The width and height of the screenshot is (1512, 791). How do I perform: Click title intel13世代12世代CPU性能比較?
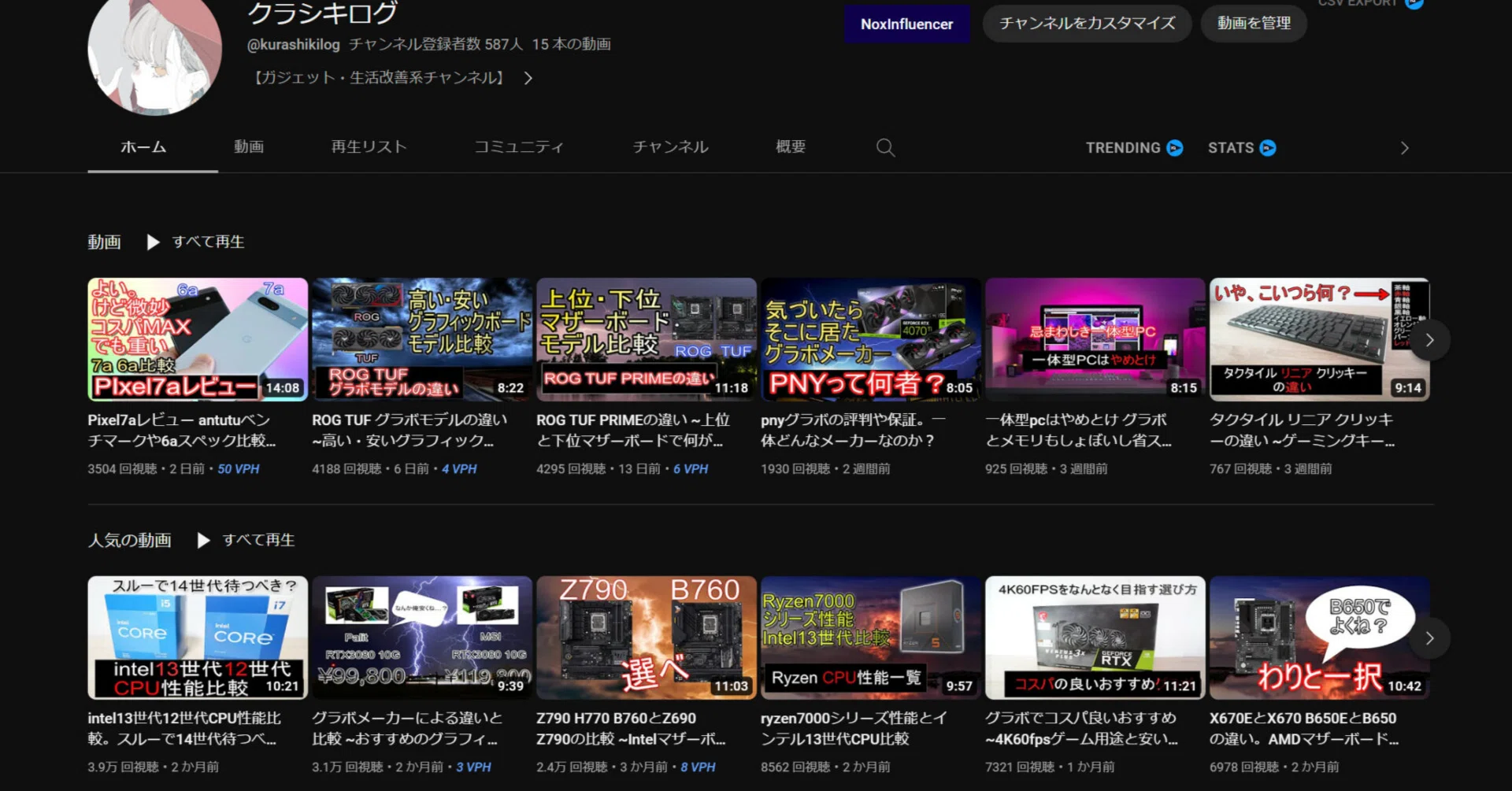[x=184, y=729]
